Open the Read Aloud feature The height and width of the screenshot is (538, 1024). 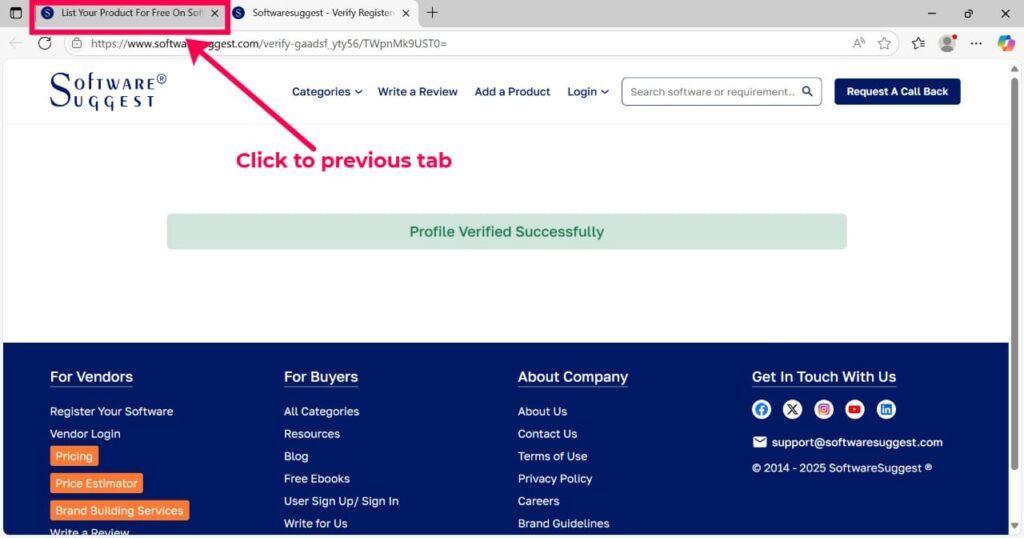(x=859, y=44)
